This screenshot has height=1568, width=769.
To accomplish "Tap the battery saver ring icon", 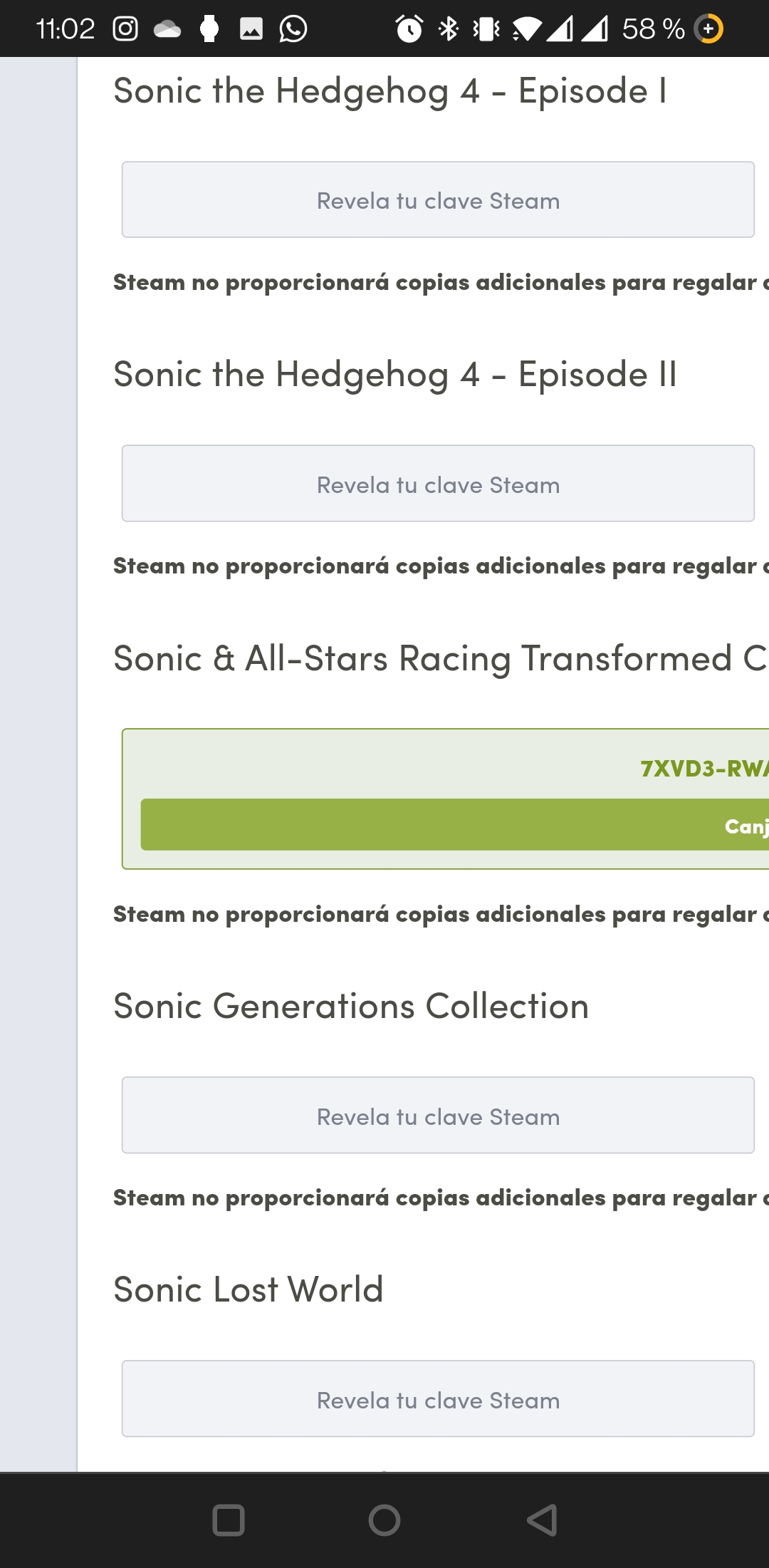I will click(x=708, y=29).
